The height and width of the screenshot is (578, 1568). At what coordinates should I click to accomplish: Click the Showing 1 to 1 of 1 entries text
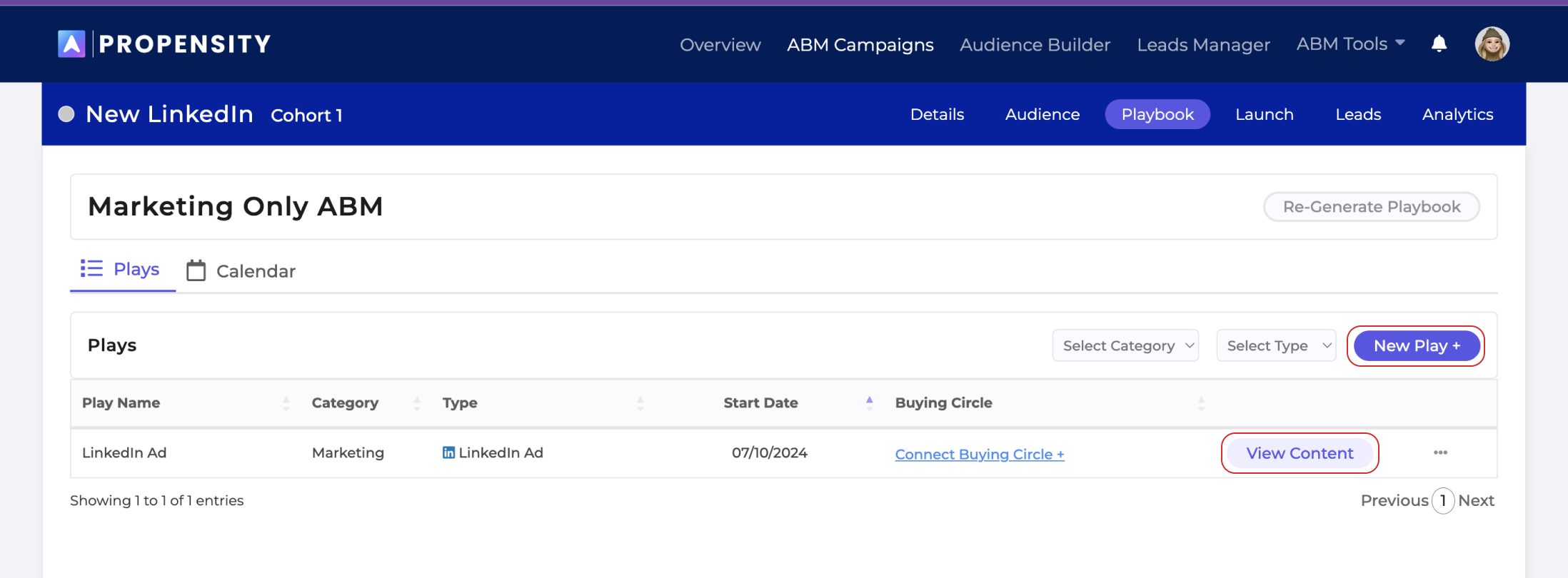coord(156,500)
